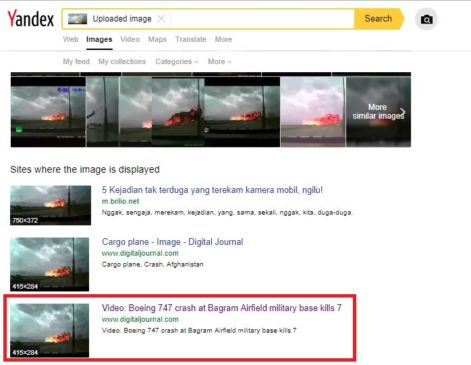
Task: Click the yellow Search button
Action: 379,19
